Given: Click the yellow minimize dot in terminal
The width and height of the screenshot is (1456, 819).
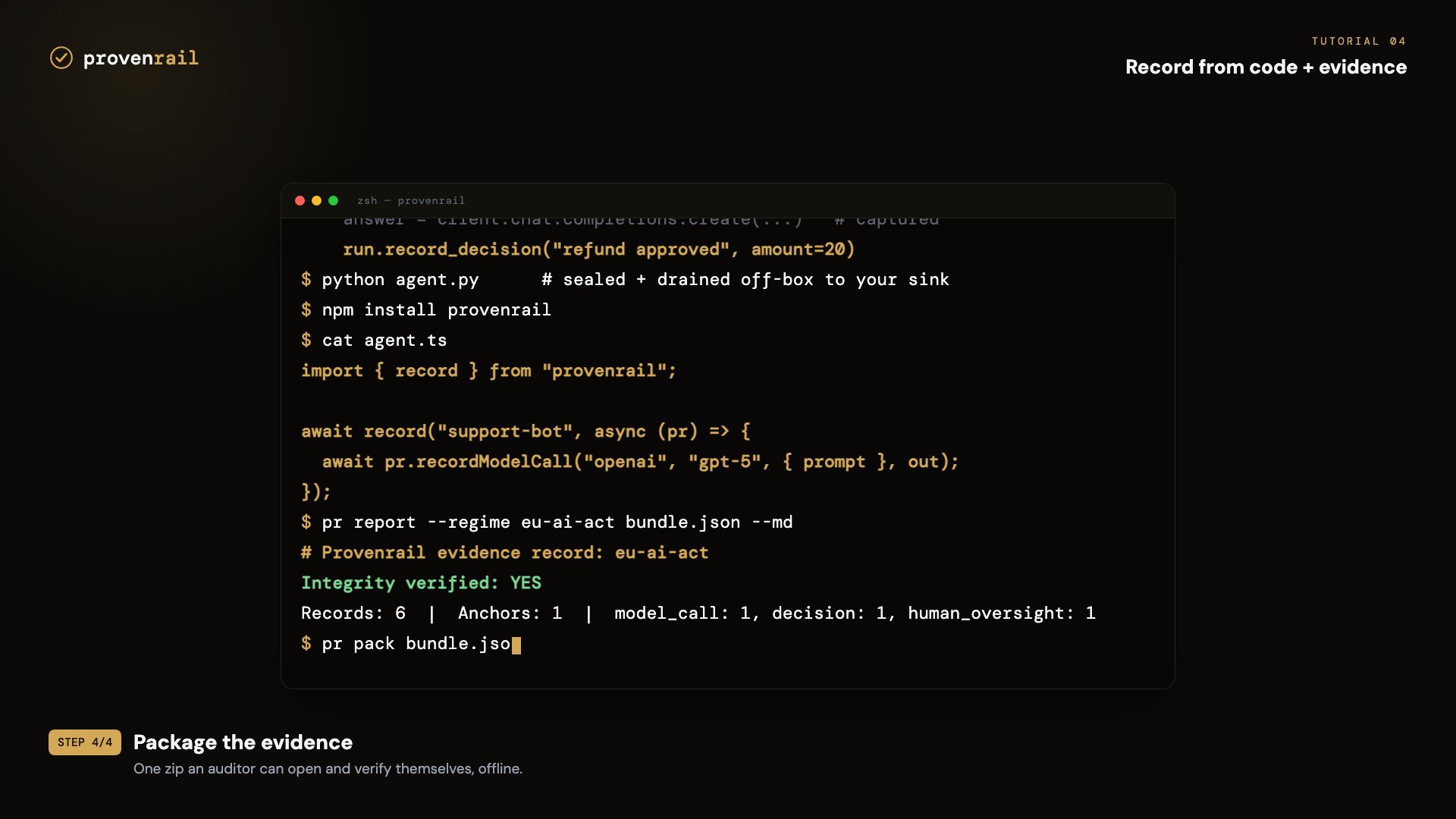Looking at the screenshot, I should [x=316, y=200].
